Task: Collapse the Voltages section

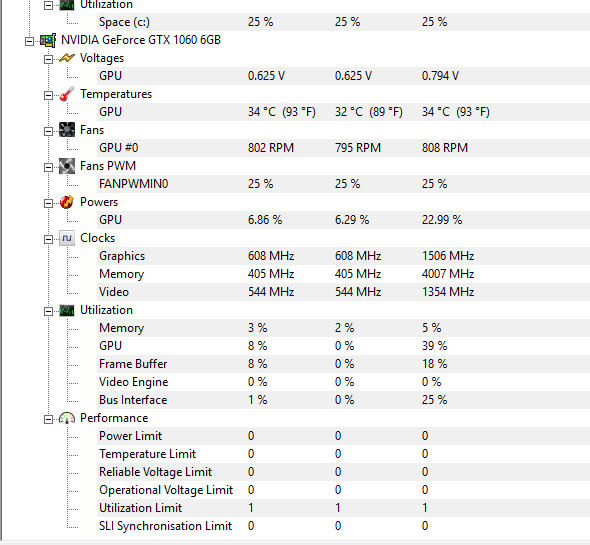Action: (x=48, y=59)
